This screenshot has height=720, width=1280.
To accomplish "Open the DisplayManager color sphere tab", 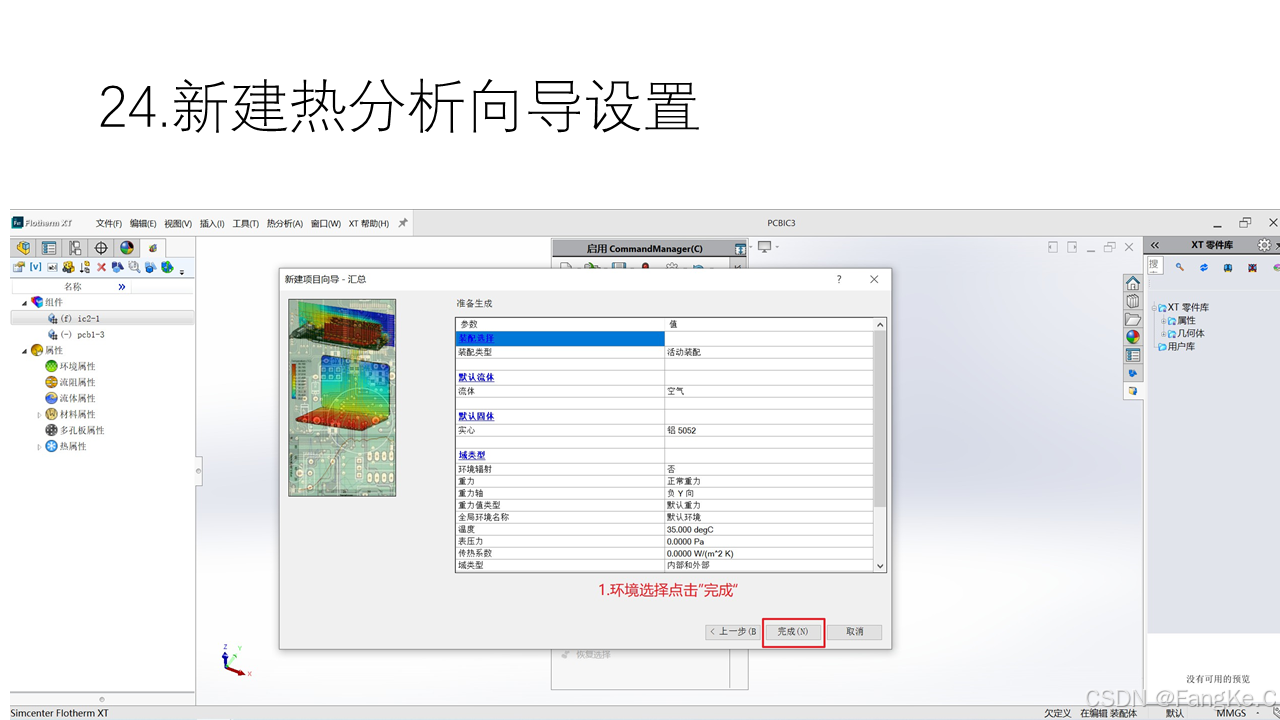I will [x=127, y=248].
